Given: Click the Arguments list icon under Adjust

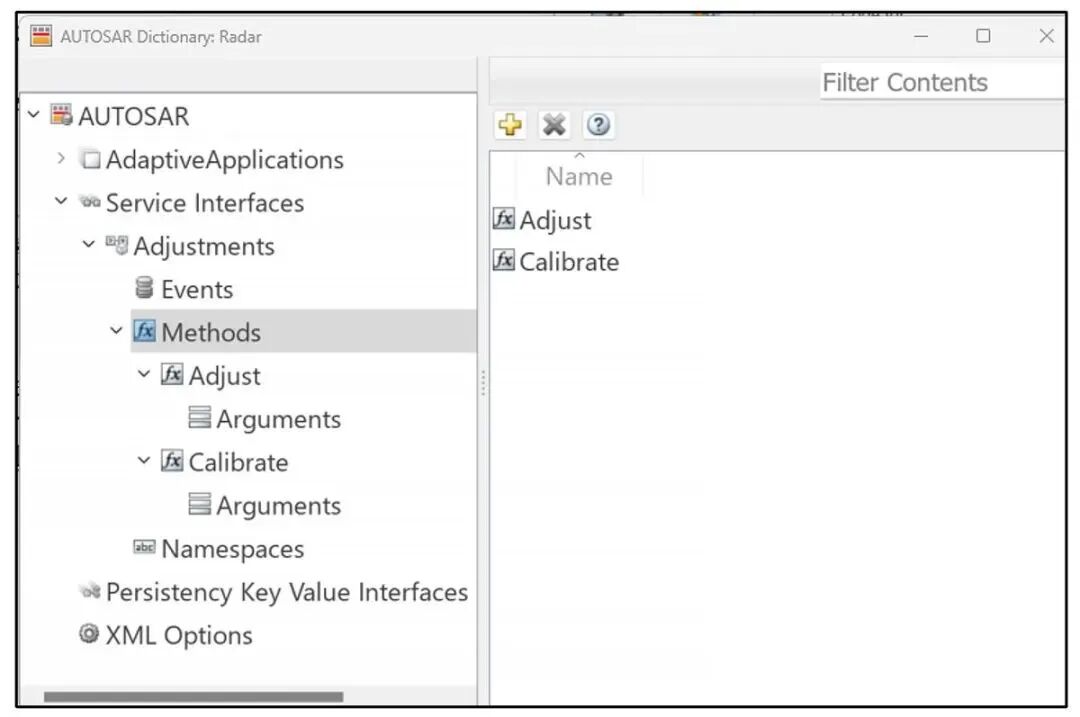Looking at the screenshot, I should pyautogui.click(x=199, y=417).
